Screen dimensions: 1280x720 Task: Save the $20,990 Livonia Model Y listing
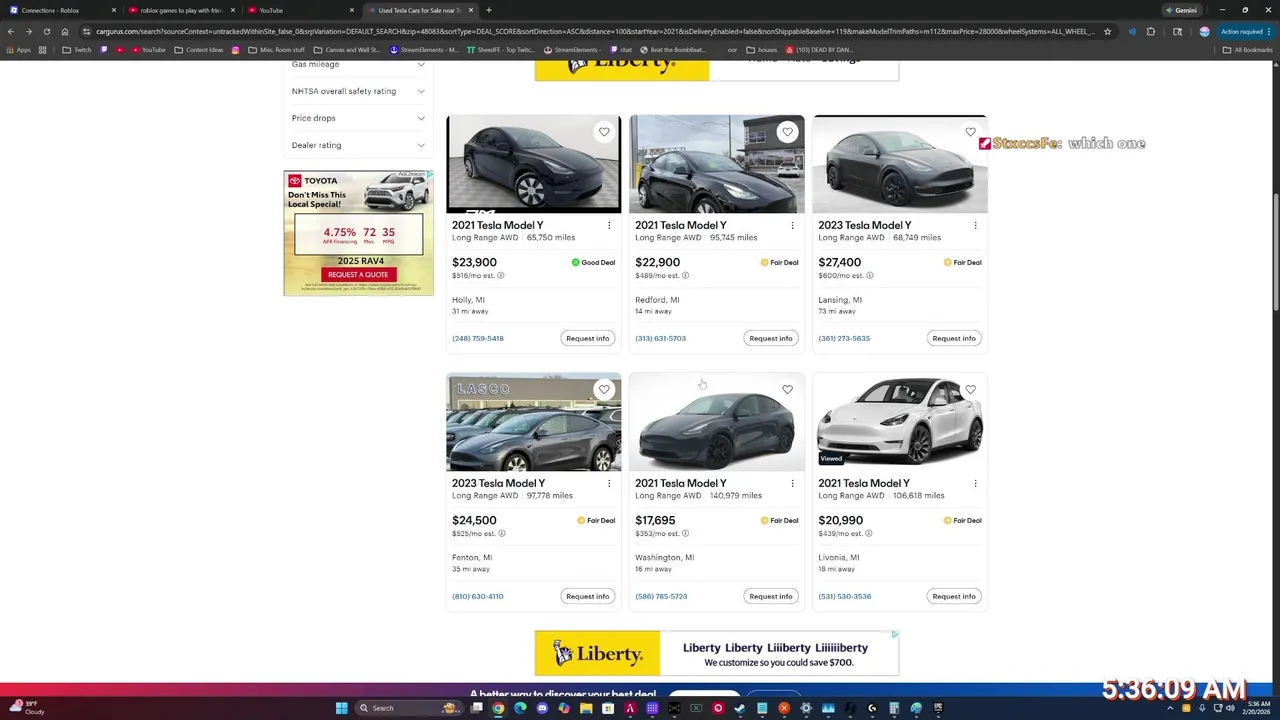click(x=970, y=390)
